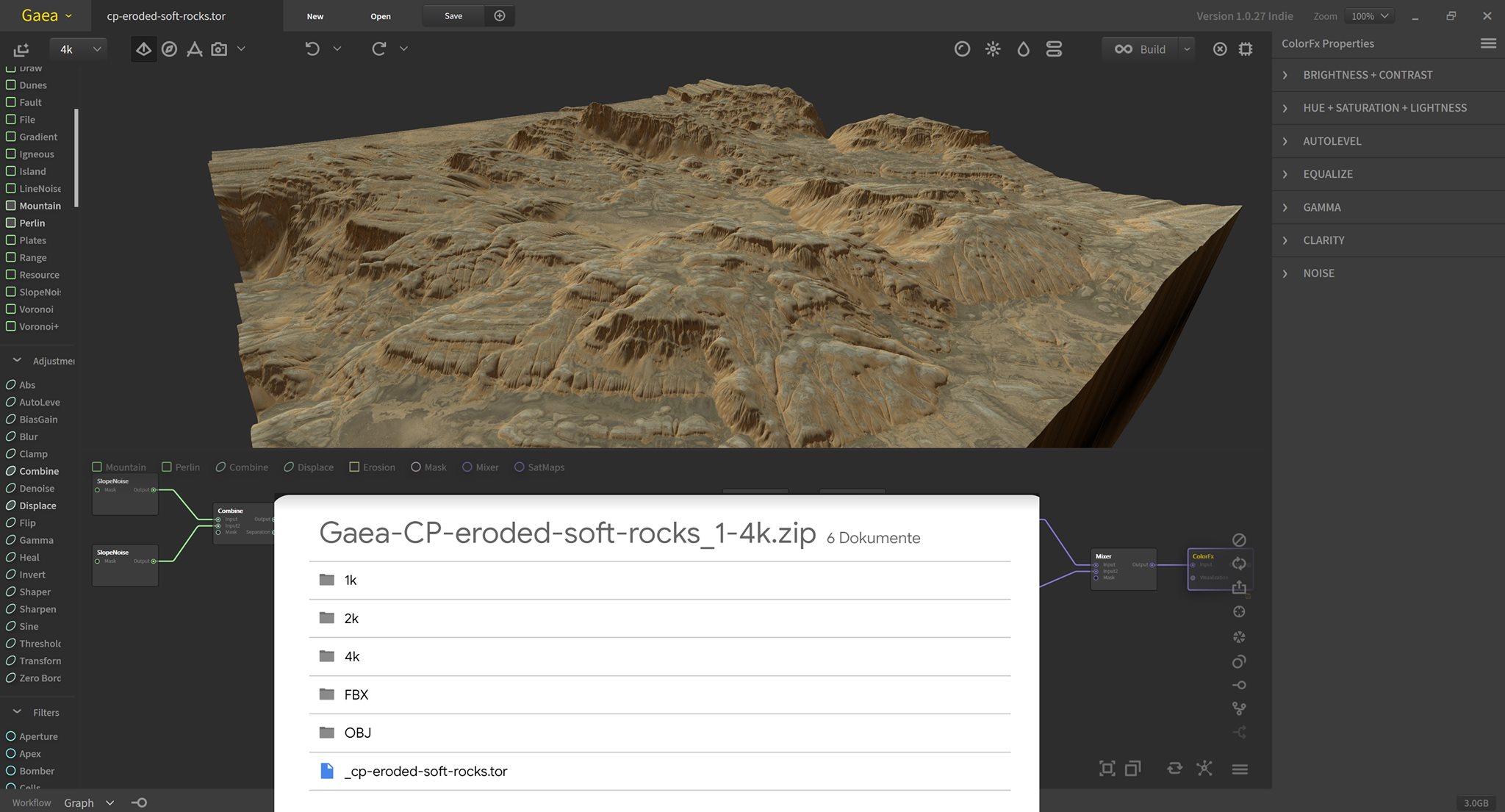Click the water droplet icon
The height and width of the screenshot is (812, 1505).
1023,49
